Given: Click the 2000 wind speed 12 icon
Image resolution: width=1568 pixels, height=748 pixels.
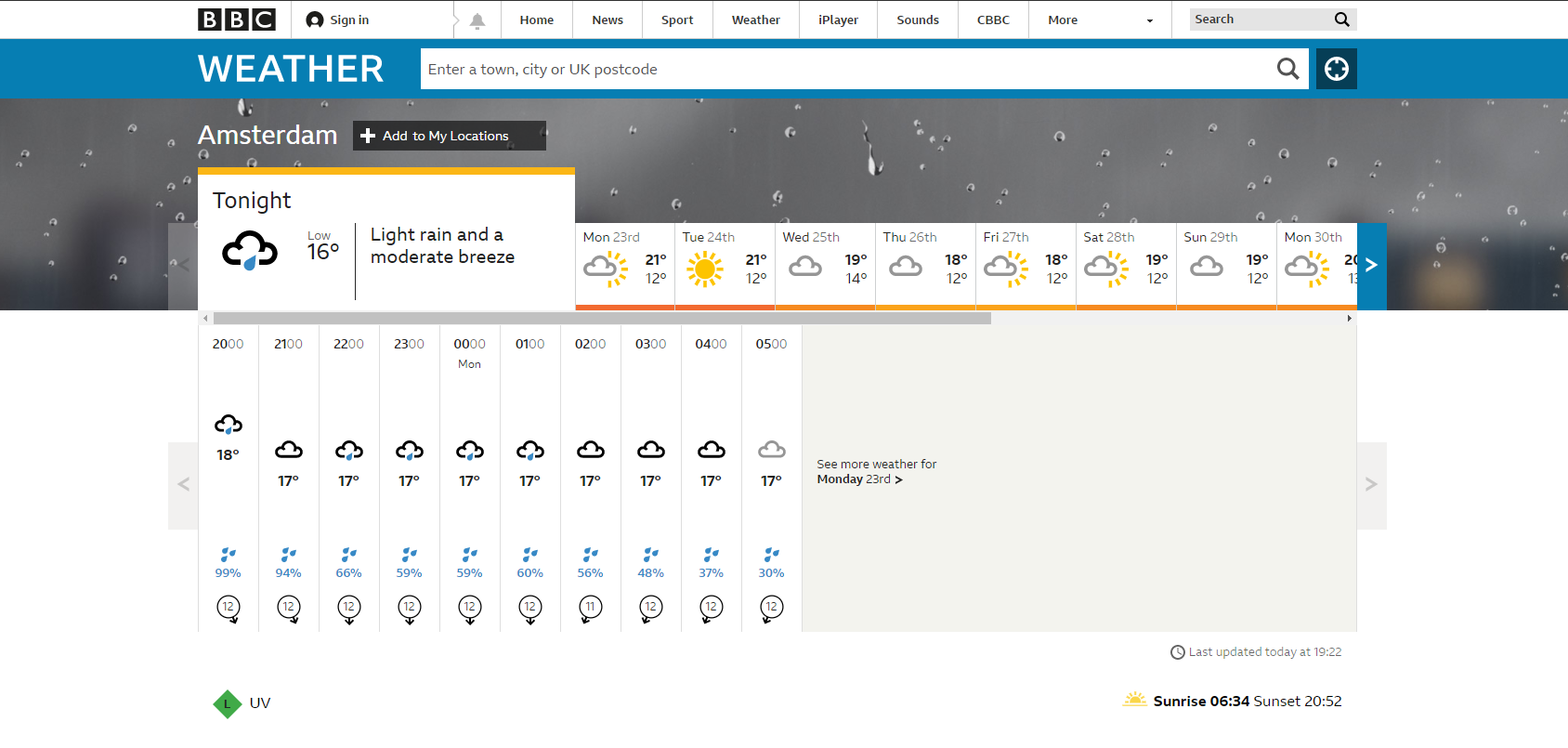Looking at the screenshot, I should (229, 609).
